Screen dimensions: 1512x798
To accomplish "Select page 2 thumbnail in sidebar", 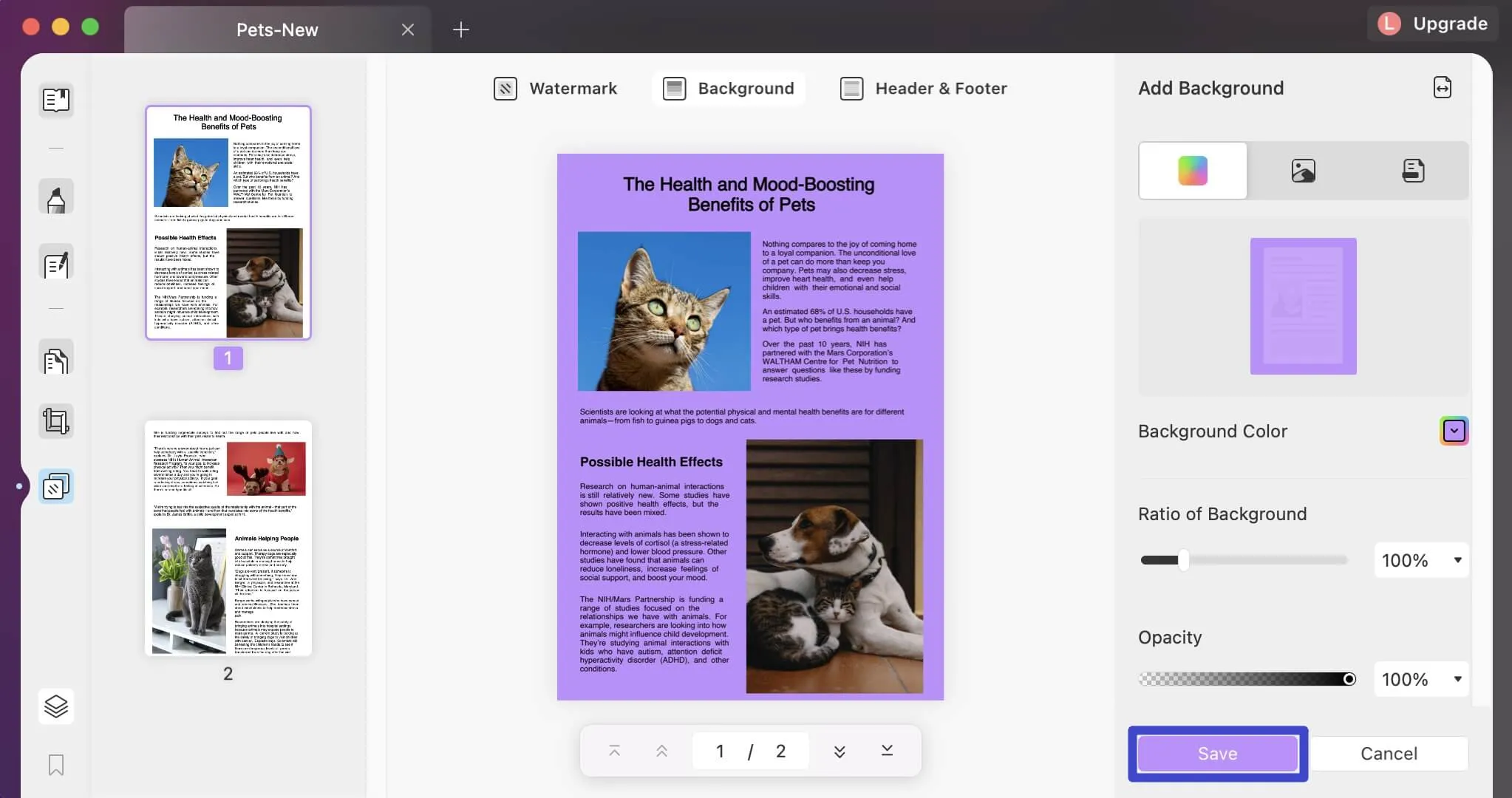I will [227, 539].
